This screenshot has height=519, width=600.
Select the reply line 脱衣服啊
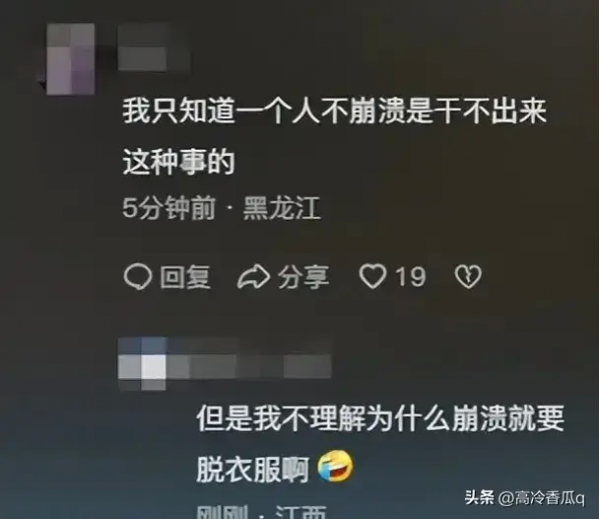pos(253,470)
